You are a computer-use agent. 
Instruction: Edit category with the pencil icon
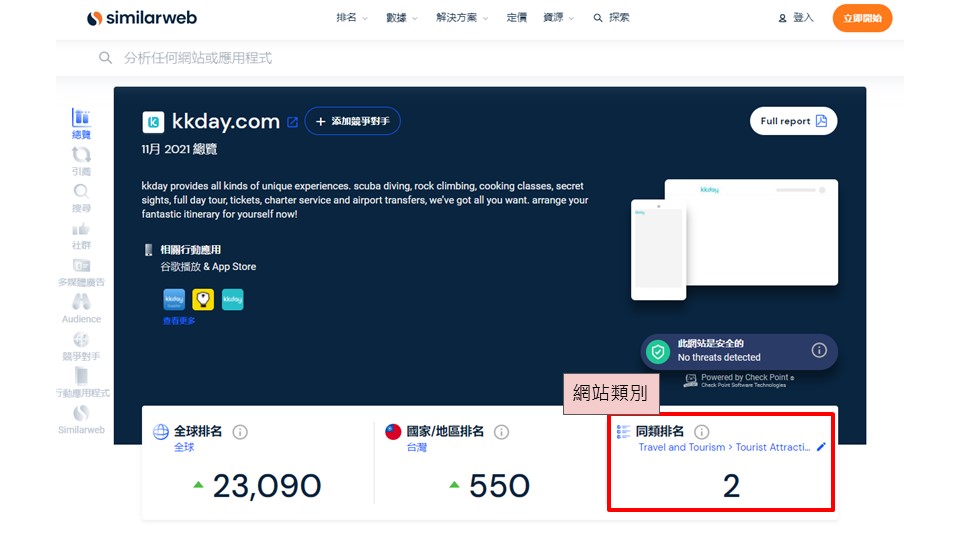tap(821, 447)
